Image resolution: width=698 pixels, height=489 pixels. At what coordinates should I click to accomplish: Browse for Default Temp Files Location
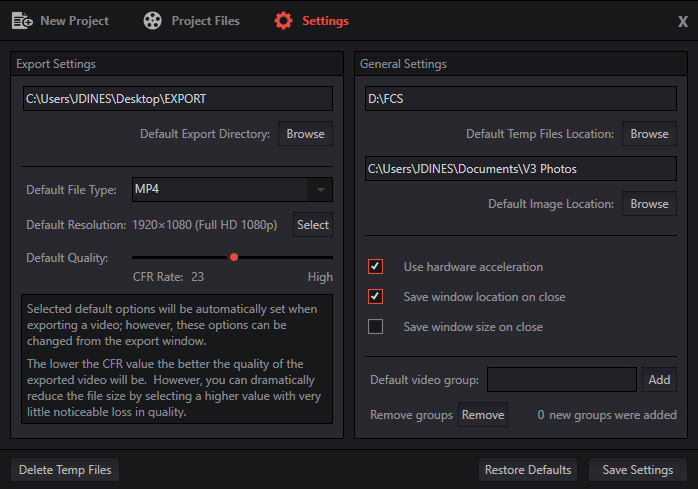pos(649,134)
